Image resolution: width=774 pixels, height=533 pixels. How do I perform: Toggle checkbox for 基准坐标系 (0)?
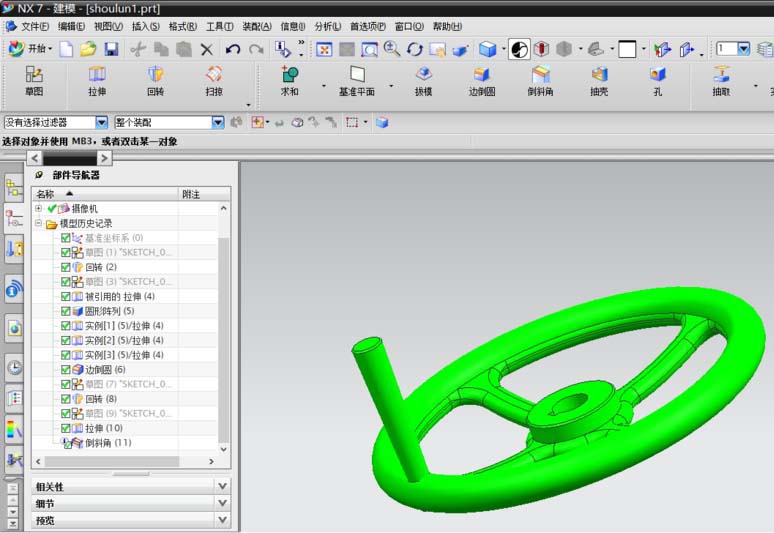pyautogui.click(x=65, y=238)
